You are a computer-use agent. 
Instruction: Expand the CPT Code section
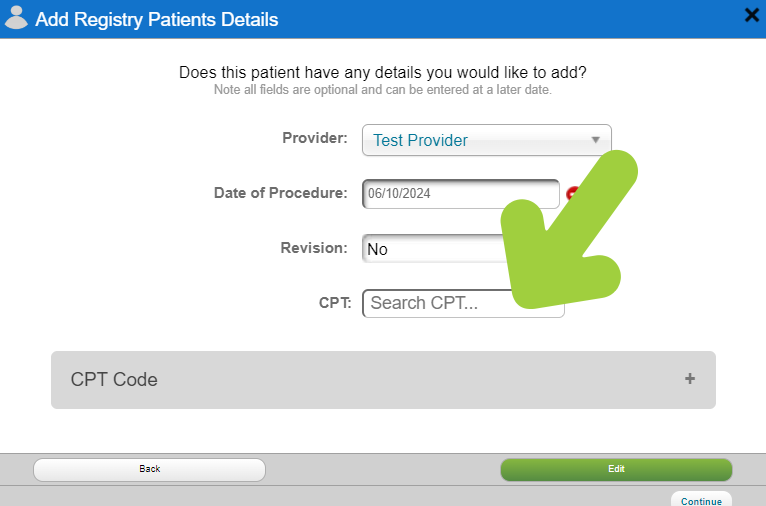click(383, 380)
